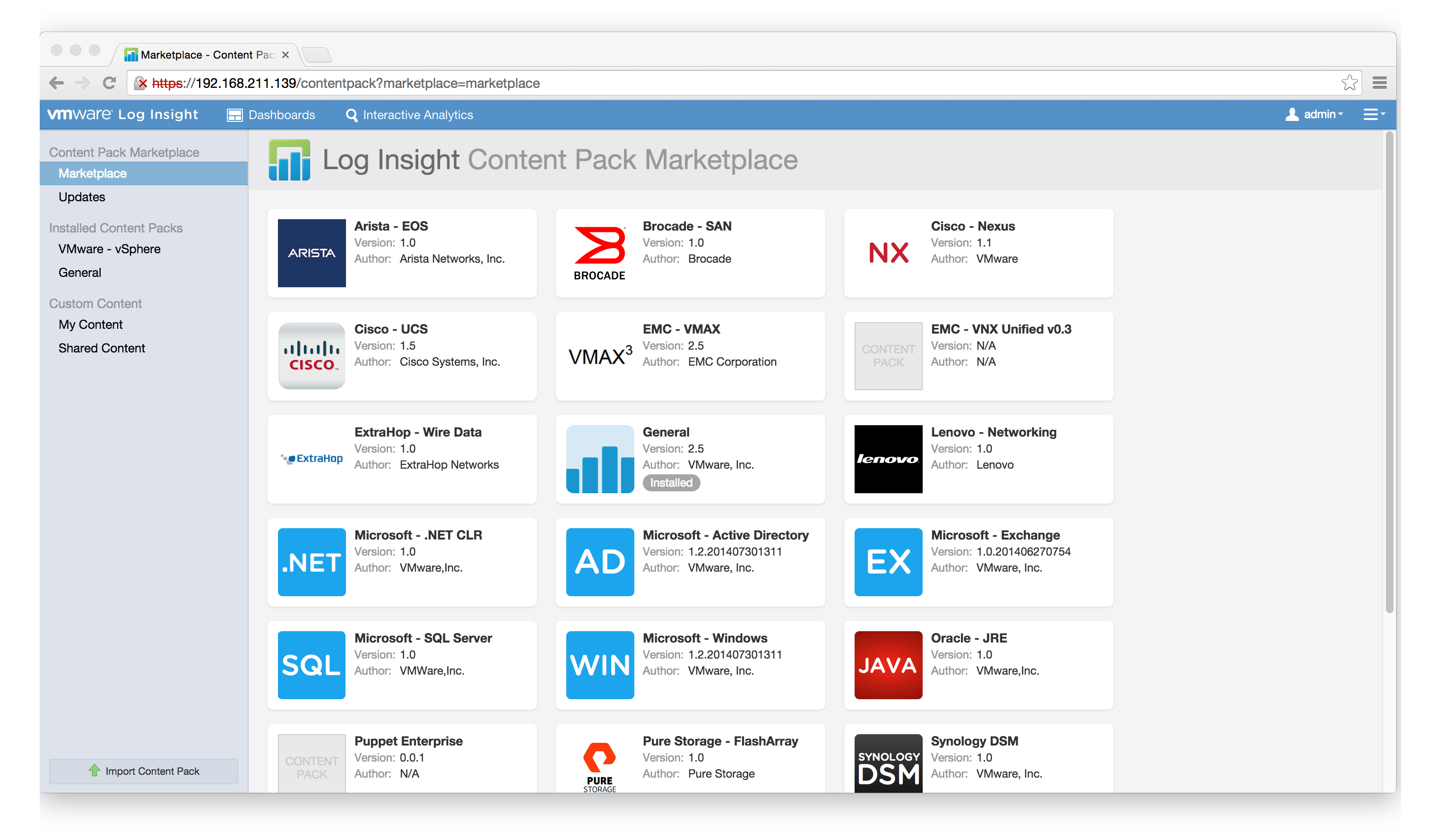
Task: Open the Microsoft - Active Directory title
Action: click(726, 535)
